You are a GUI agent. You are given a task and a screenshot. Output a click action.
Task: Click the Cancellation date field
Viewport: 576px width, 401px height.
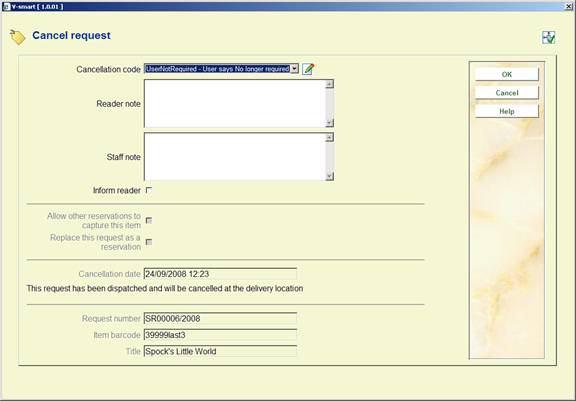pos(220,274)
